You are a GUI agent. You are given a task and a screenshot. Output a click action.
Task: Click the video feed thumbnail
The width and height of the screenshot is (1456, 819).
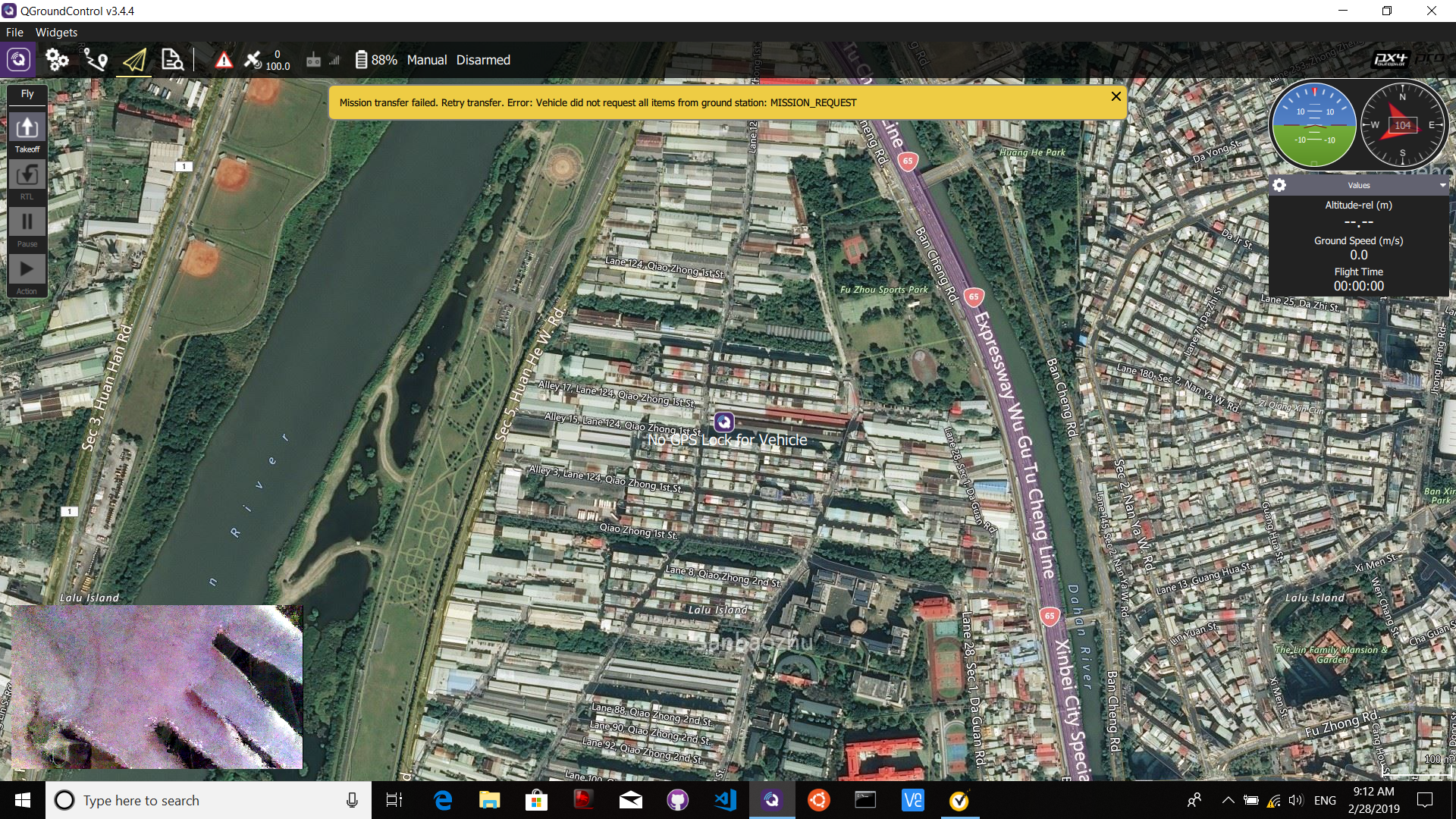(157, 687)
